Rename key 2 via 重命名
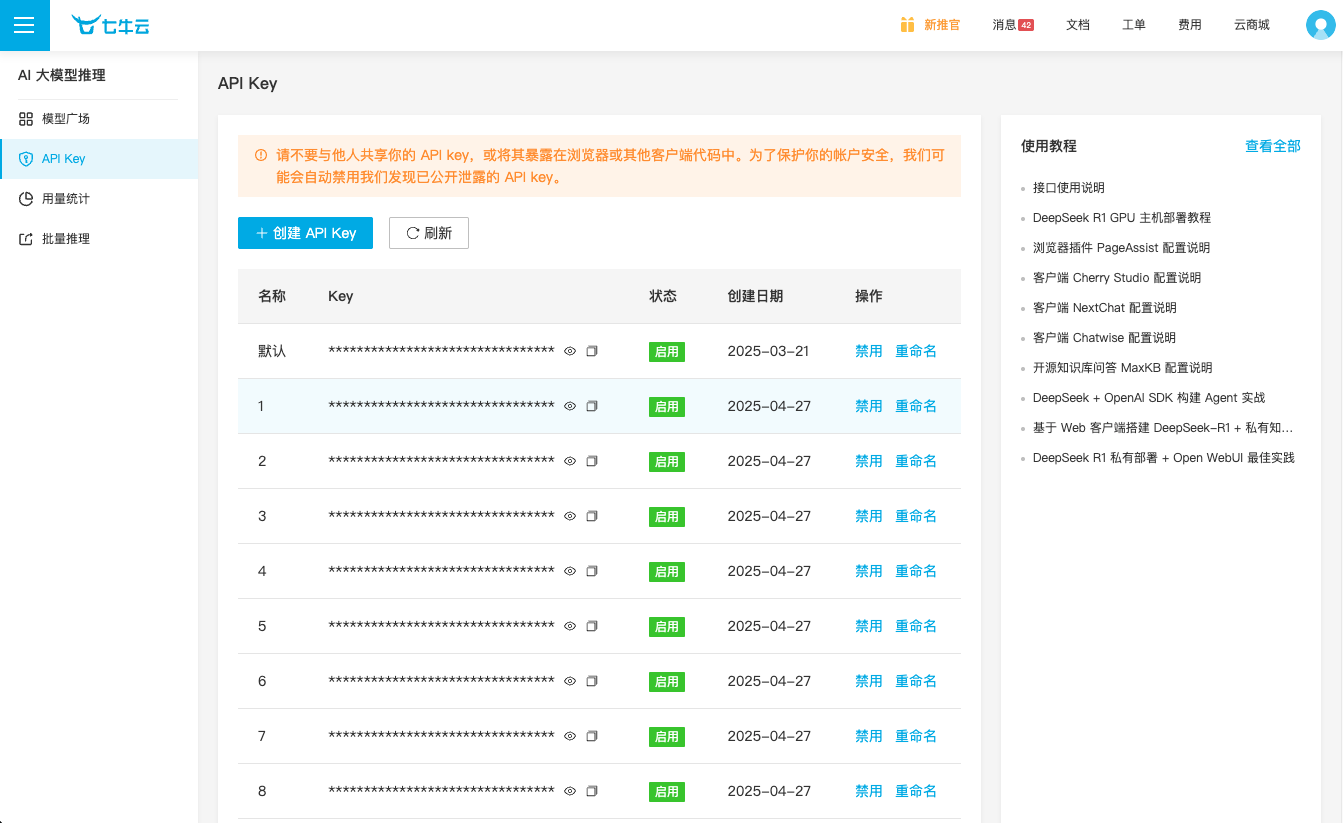1343x823 pixels. point(916,461)
